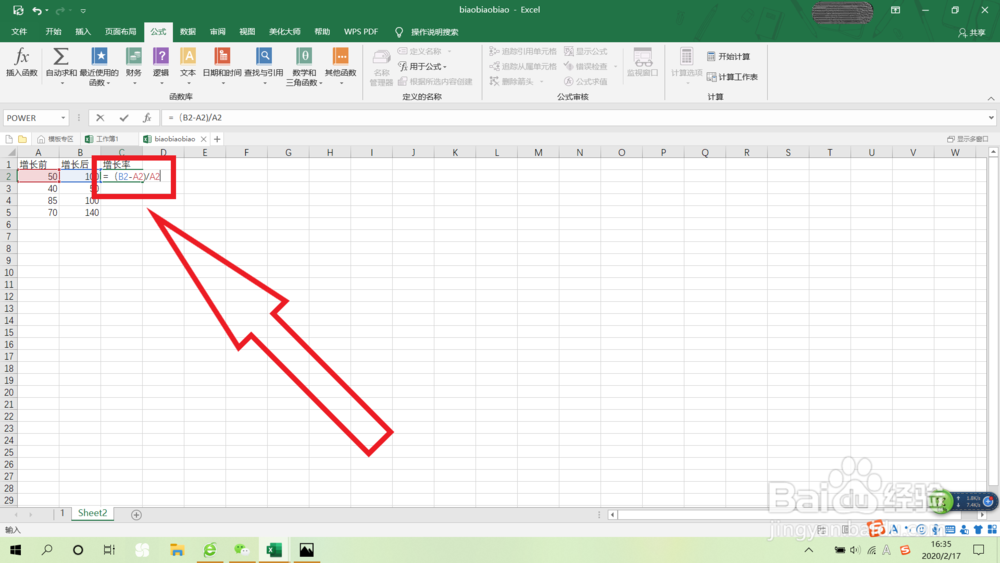
Task: Open the 其他函数 more functions menu
Action: 341,66
